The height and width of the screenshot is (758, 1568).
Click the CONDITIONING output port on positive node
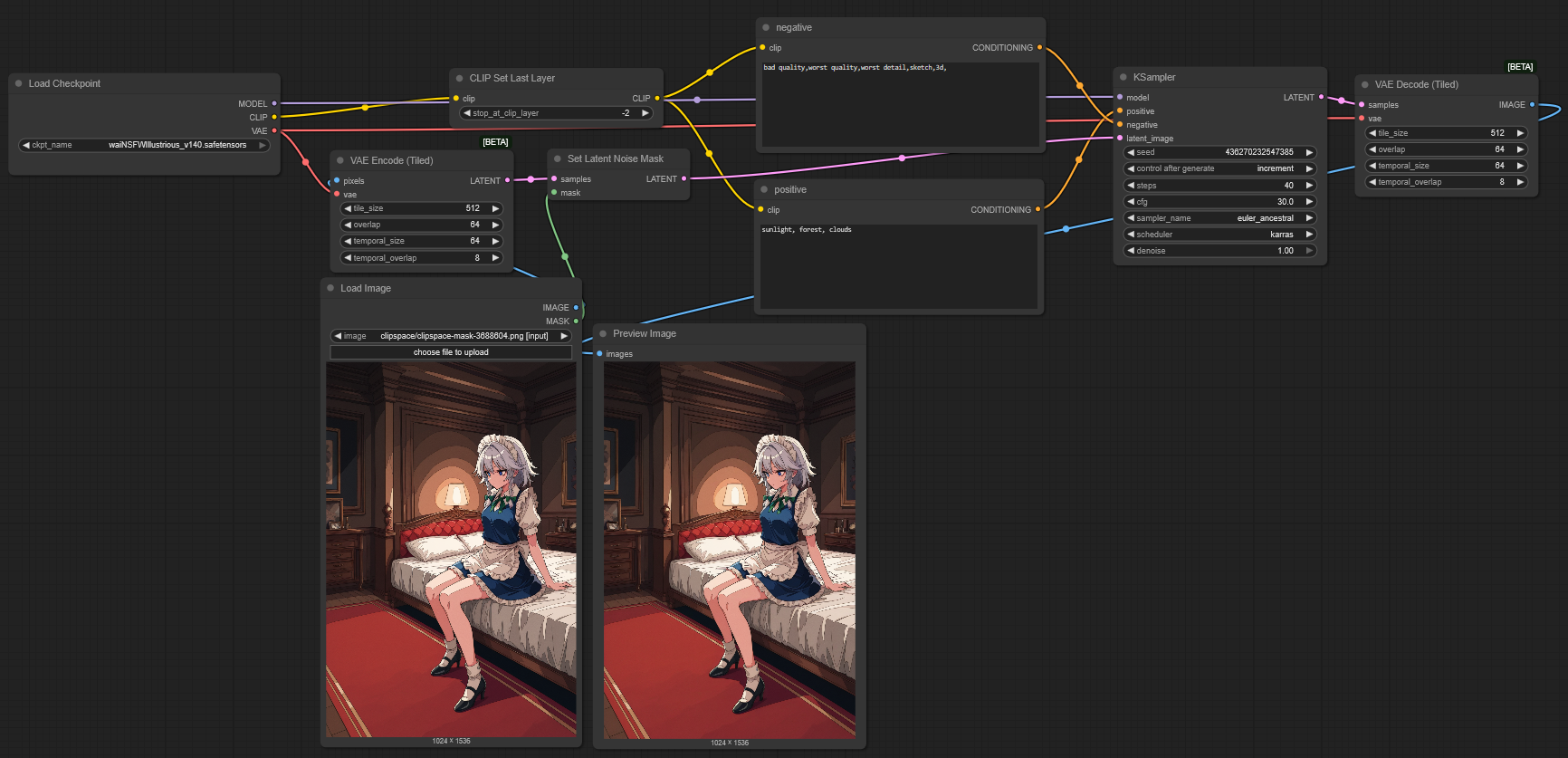(x=1037, y=209)
